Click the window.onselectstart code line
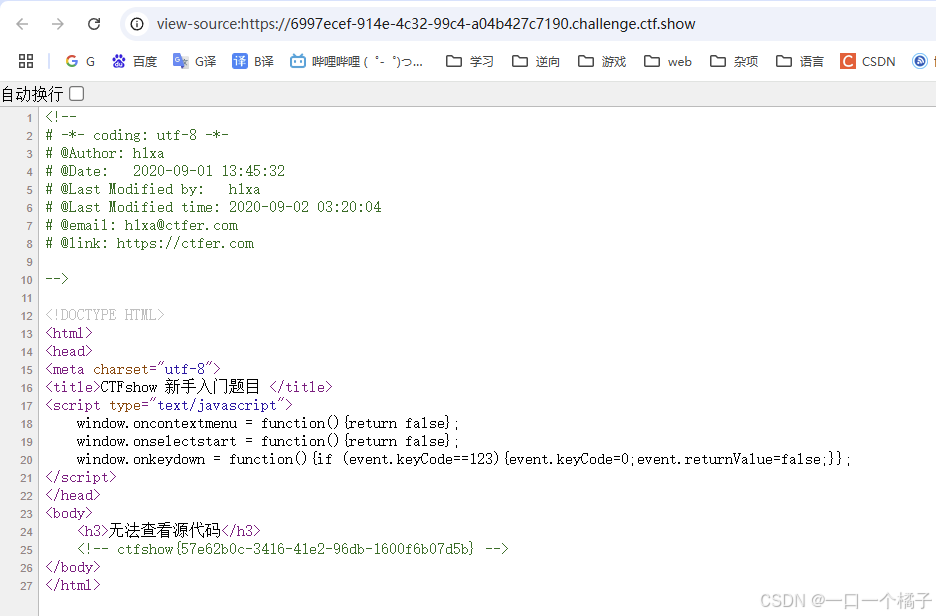936x616 pixels. [267, 441]
